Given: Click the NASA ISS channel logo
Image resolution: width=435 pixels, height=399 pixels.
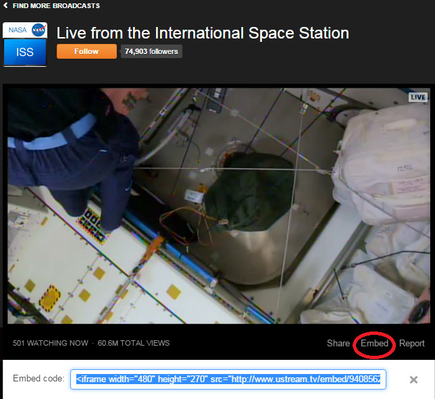Looking at the screenshot, I should coord(25,45).
